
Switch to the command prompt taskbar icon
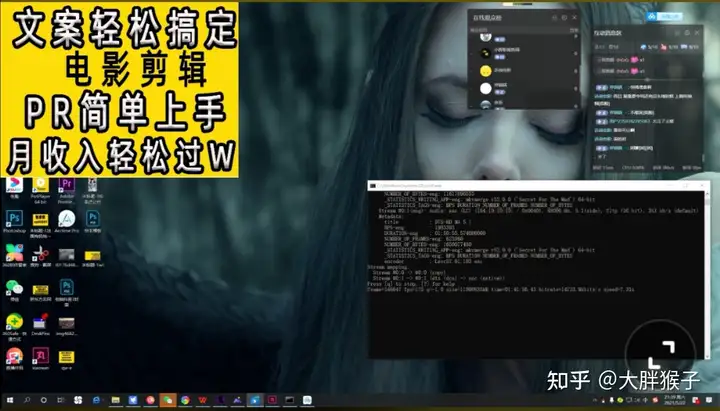point(289,400)
